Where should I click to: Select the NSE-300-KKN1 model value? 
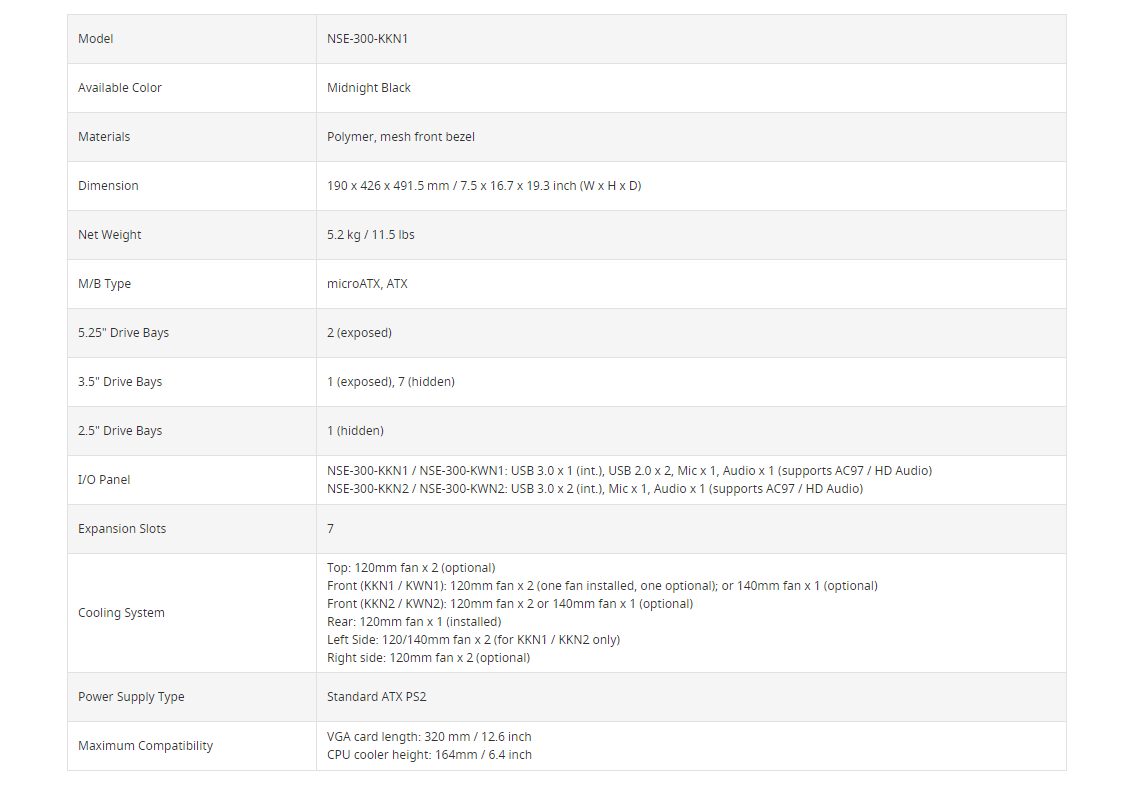point(367,39)
